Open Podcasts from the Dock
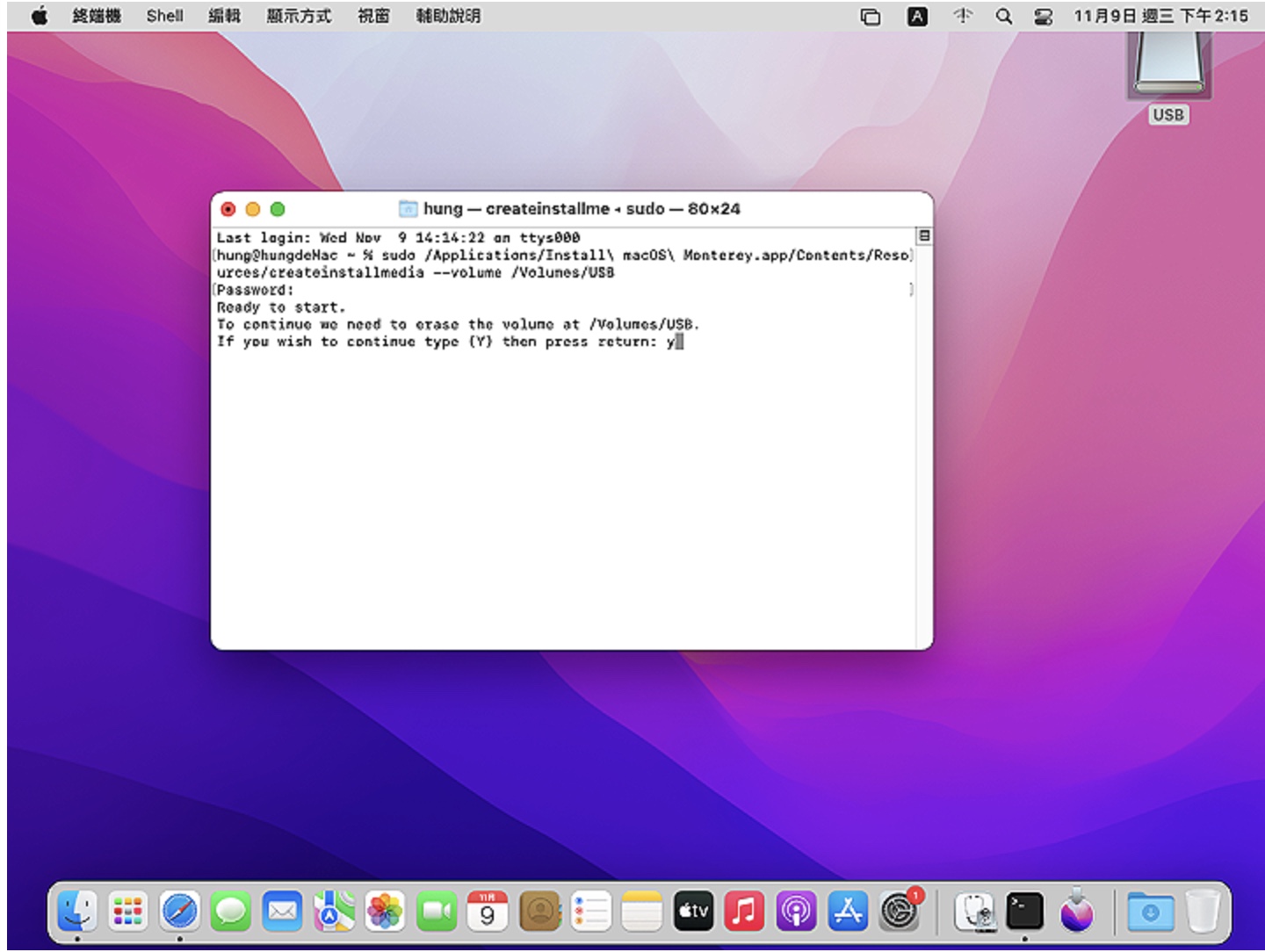The width and height of the screenshot is (1265, 952). tap(796, 911)
